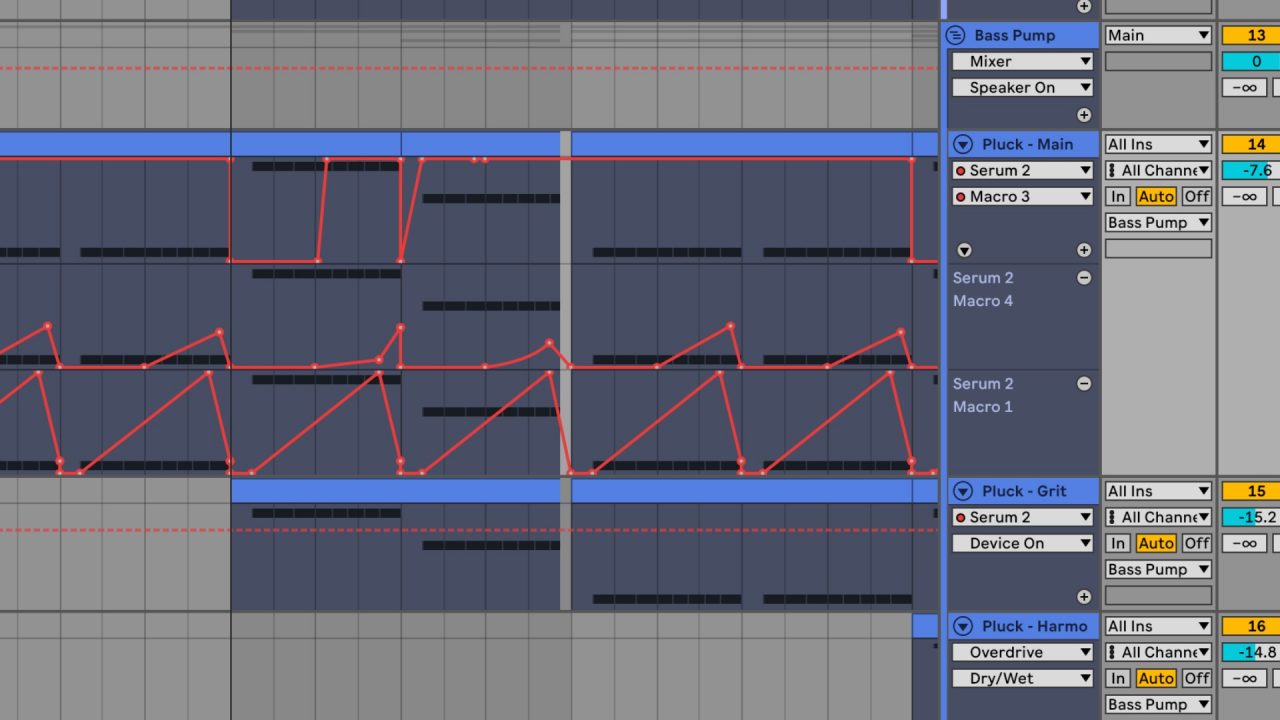Open the Dry/Wet control chooser on Pluck - Harmo

(1022, 678)
